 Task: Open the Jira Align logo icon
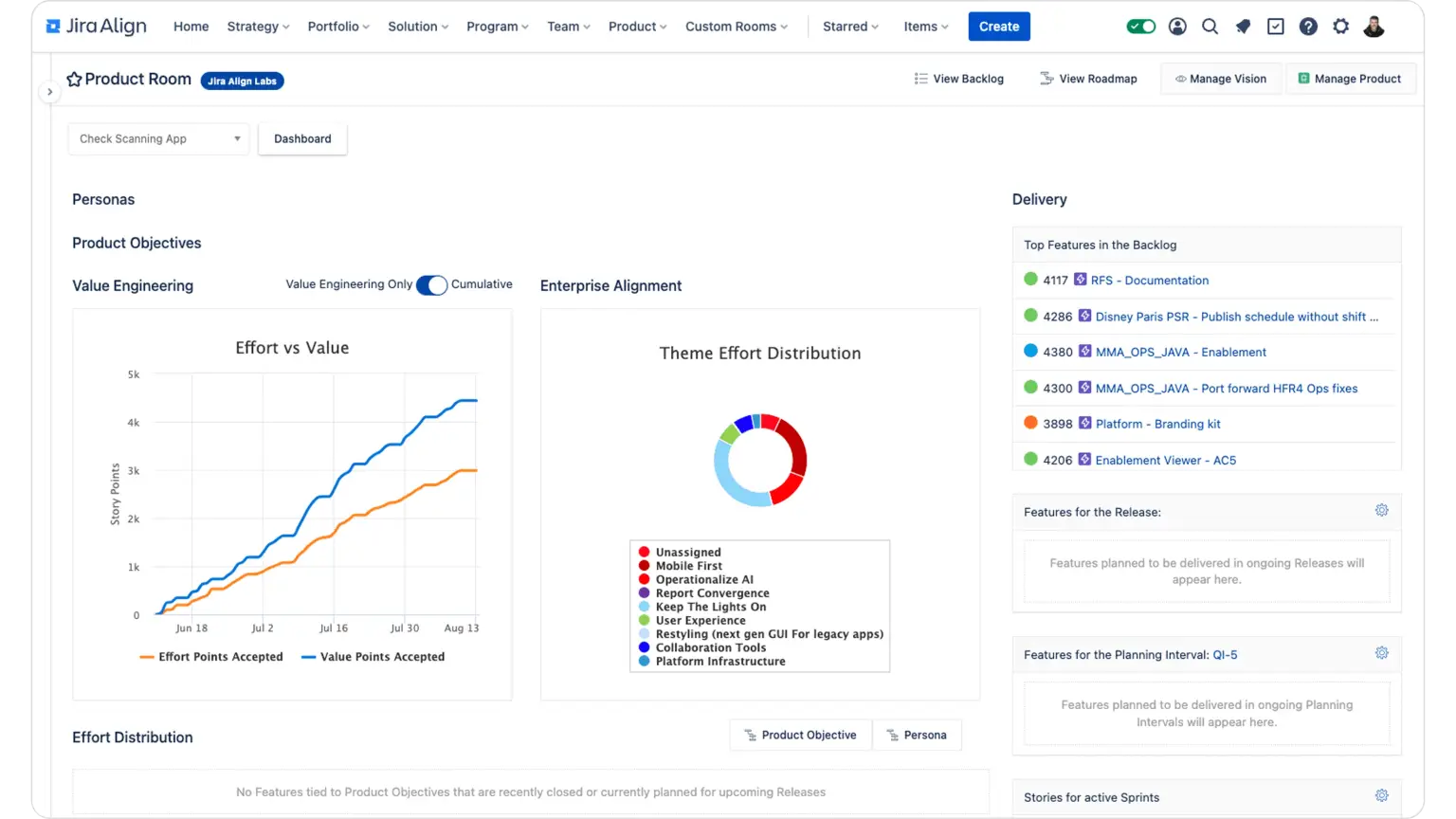coord(52,26)
